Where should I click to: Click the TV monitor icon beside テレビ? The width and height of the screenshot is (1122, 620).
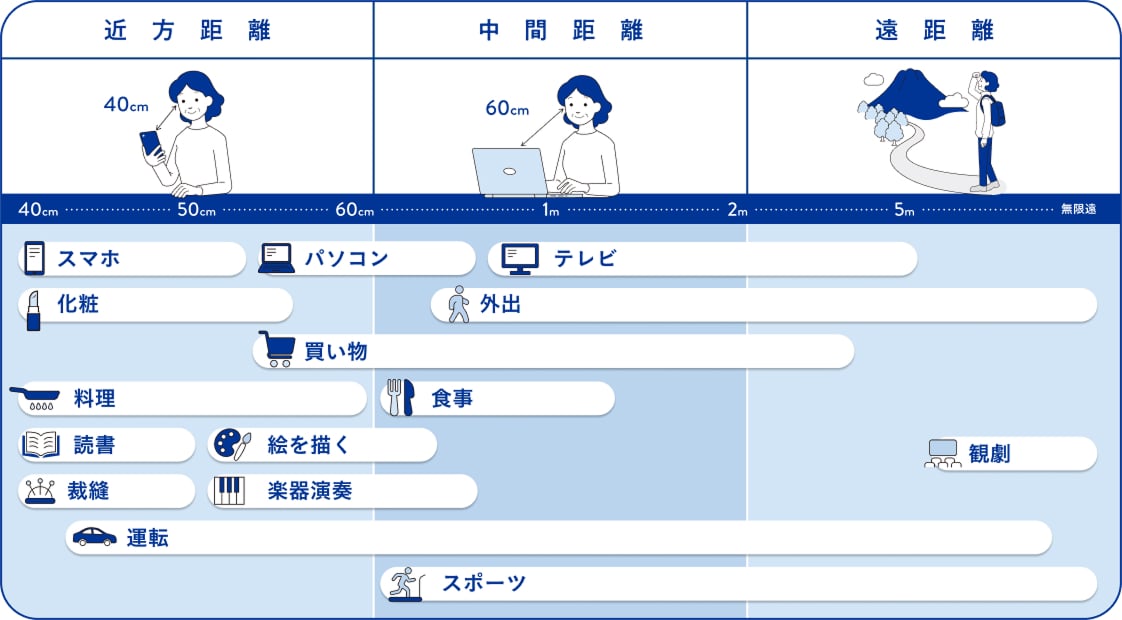520,259
